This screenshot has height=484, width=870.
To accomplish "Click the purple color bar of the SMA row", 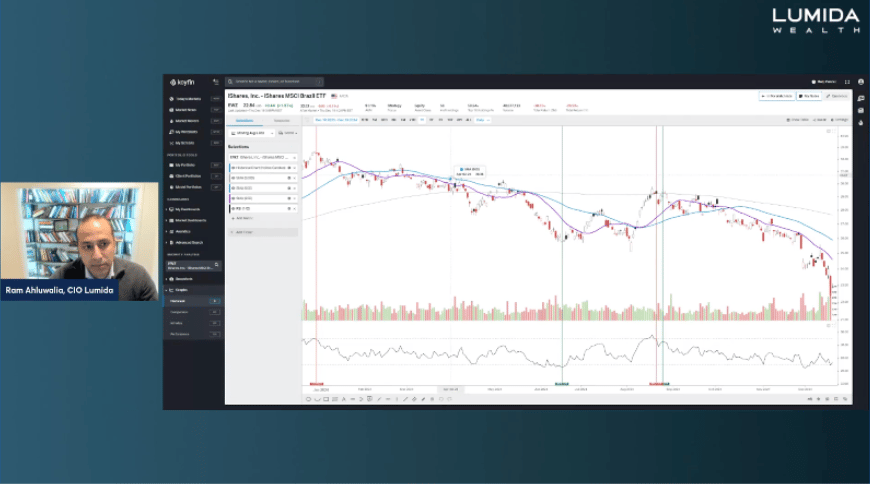I will (230, 198).
